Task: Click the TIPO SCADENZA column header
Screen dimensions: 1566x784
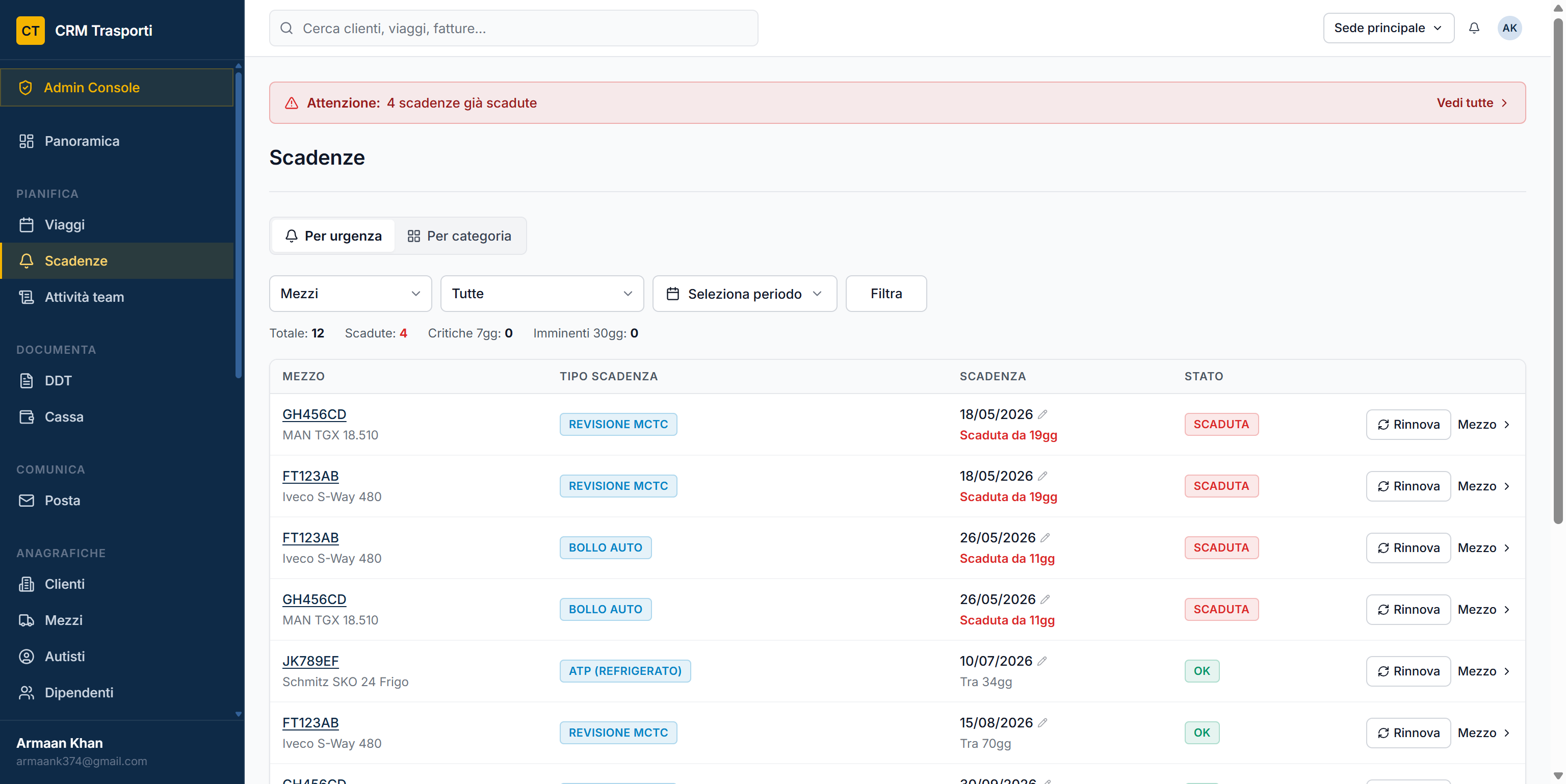Action: click(608, 376)
